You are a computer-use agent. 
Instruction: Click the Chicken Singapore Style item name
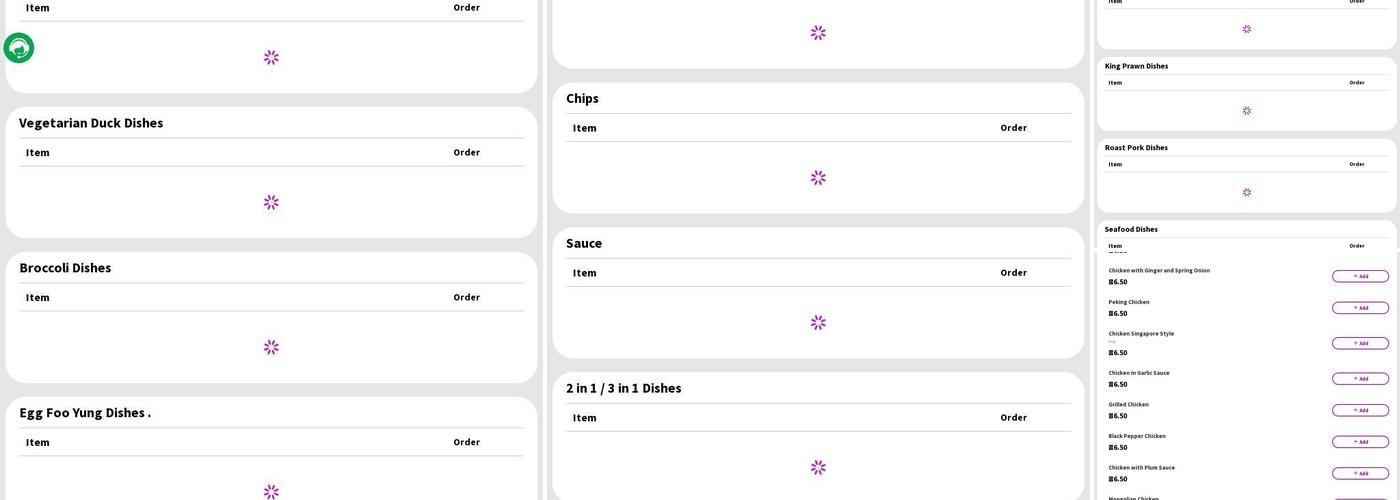point(1141,334)
